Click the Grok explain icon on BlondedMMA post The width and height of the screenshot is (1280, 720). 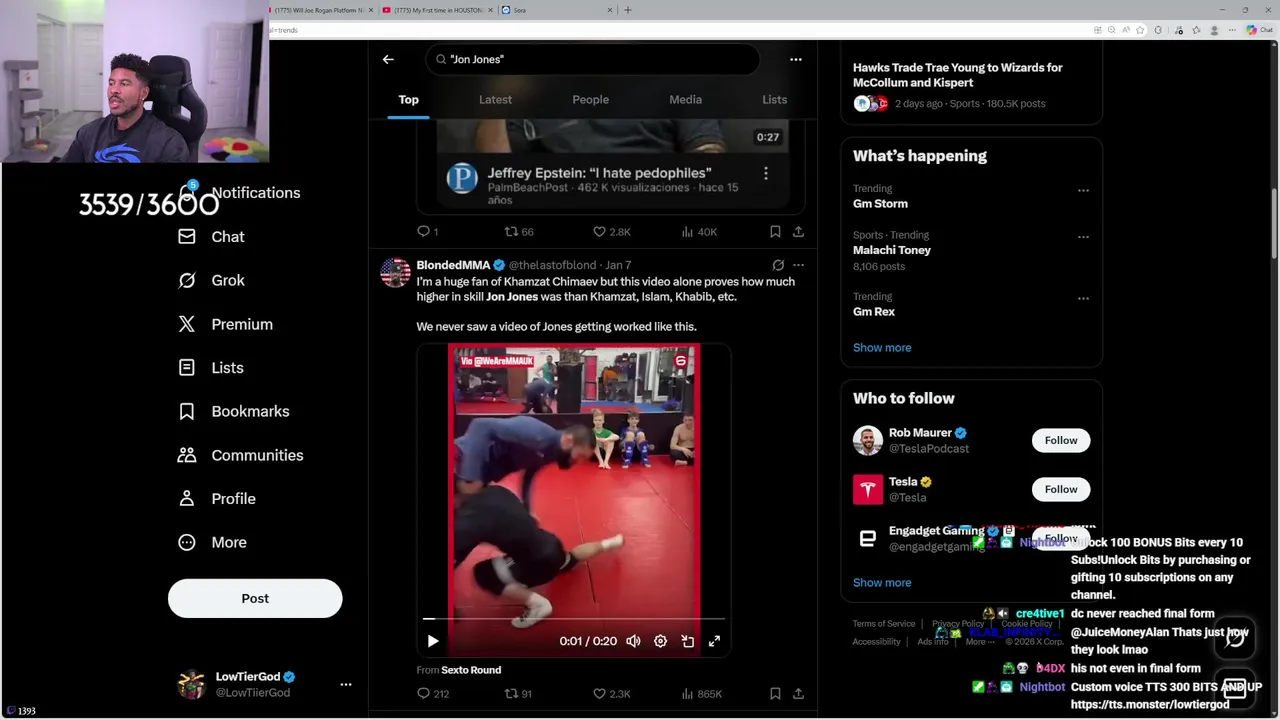click(778, 265)
